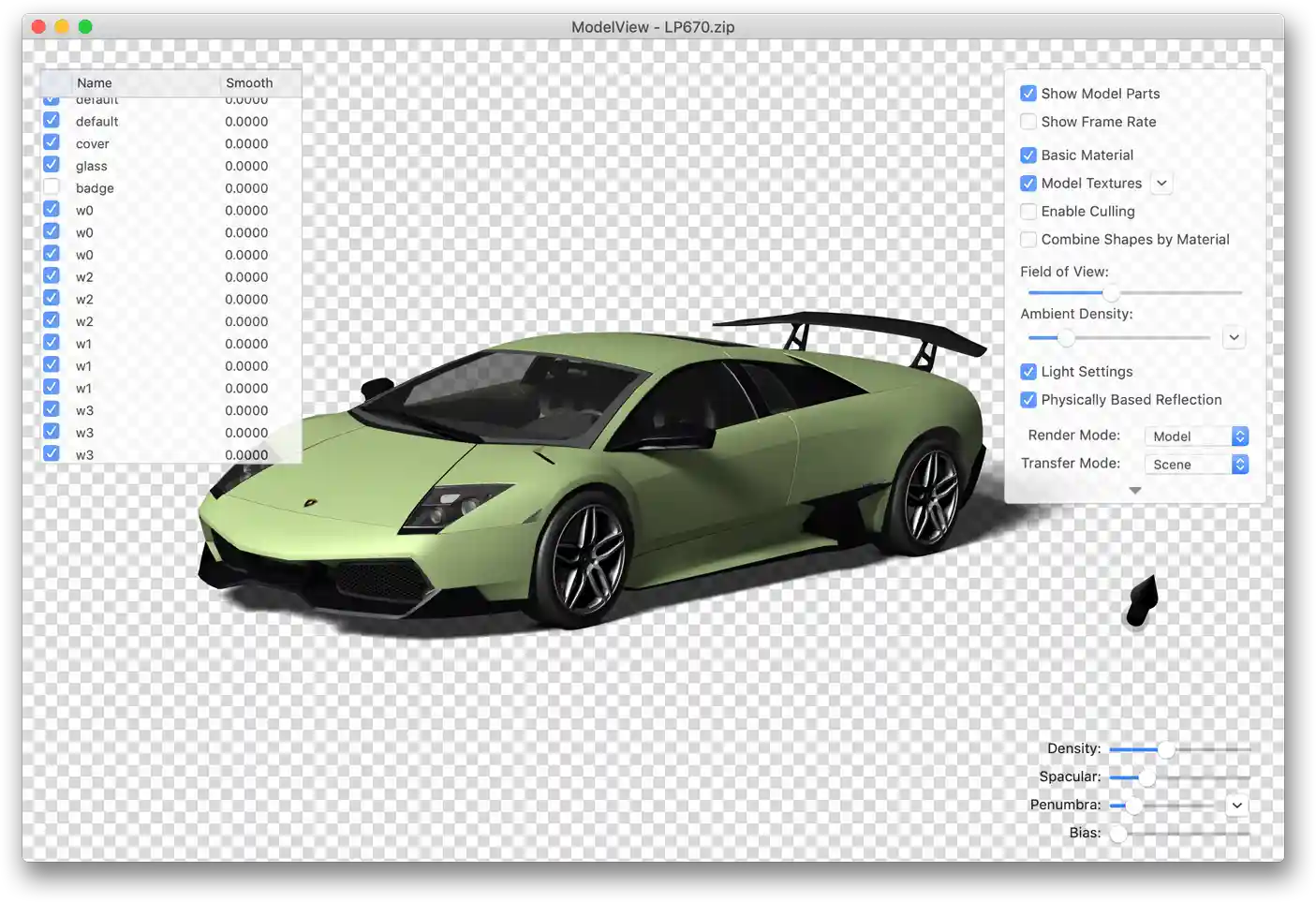Enable Culling checkbox
The image size is (1316, 902).
1028,212
